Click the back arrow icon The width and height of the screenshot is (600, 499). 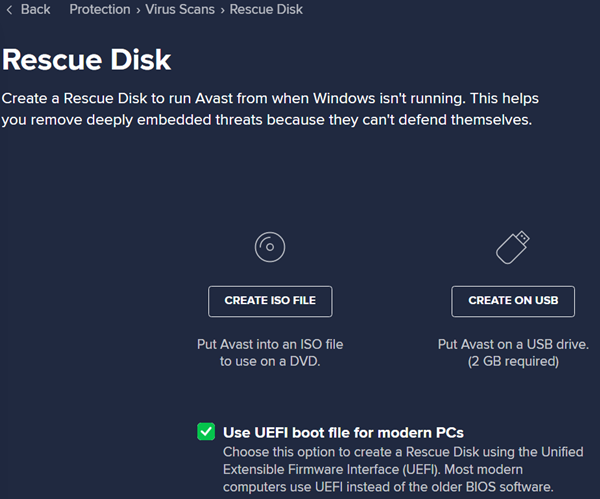[8, 10]
